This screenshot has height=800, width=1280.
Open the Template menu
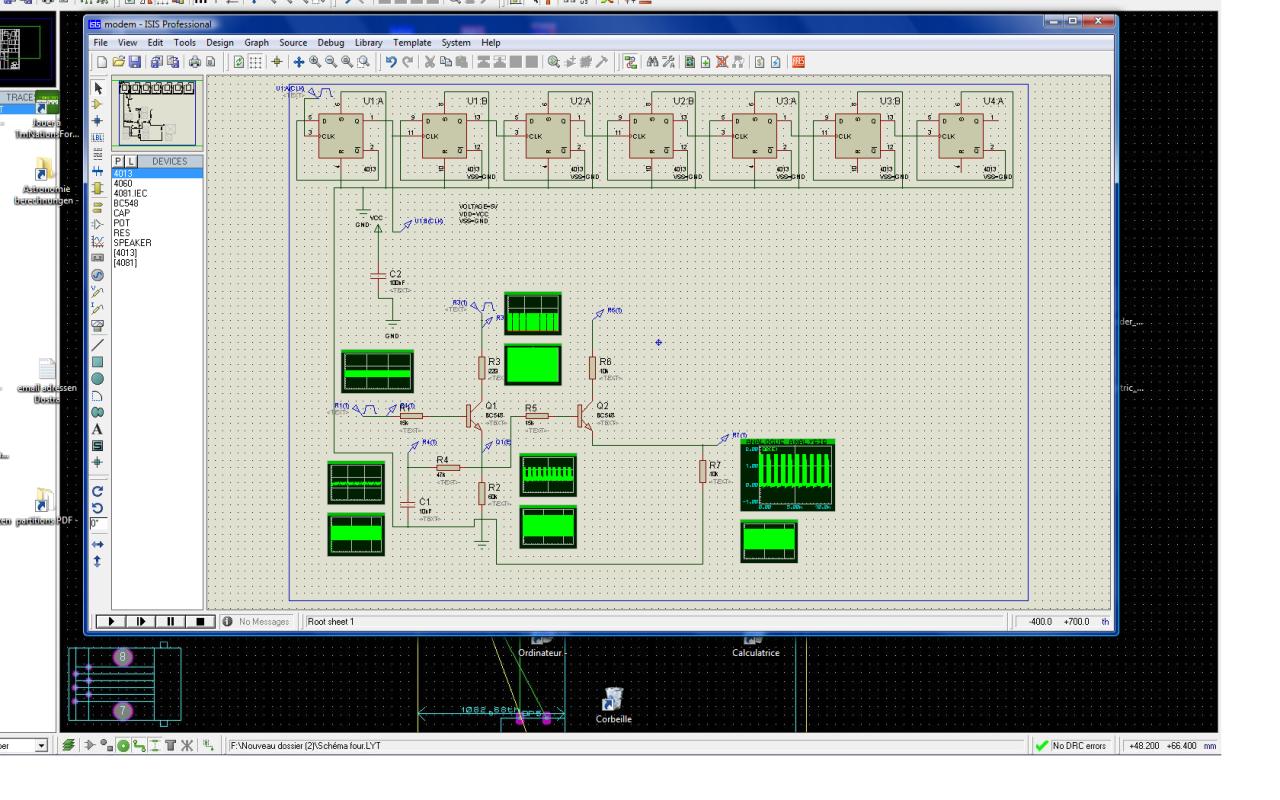[412, 43]
